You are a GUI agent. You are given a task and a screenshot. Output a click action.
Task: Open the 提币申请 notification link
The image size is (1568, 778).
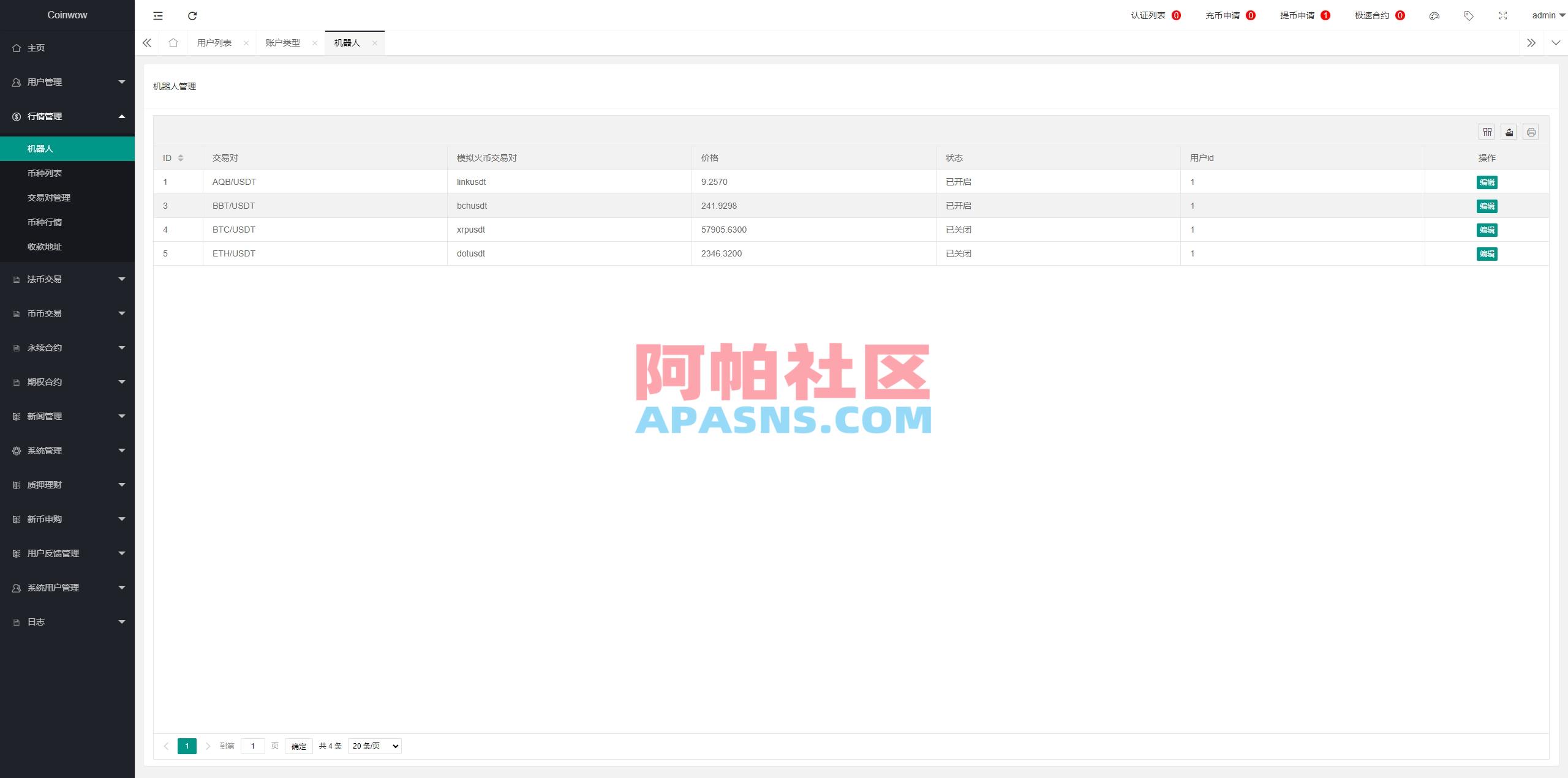point(1305,16)
